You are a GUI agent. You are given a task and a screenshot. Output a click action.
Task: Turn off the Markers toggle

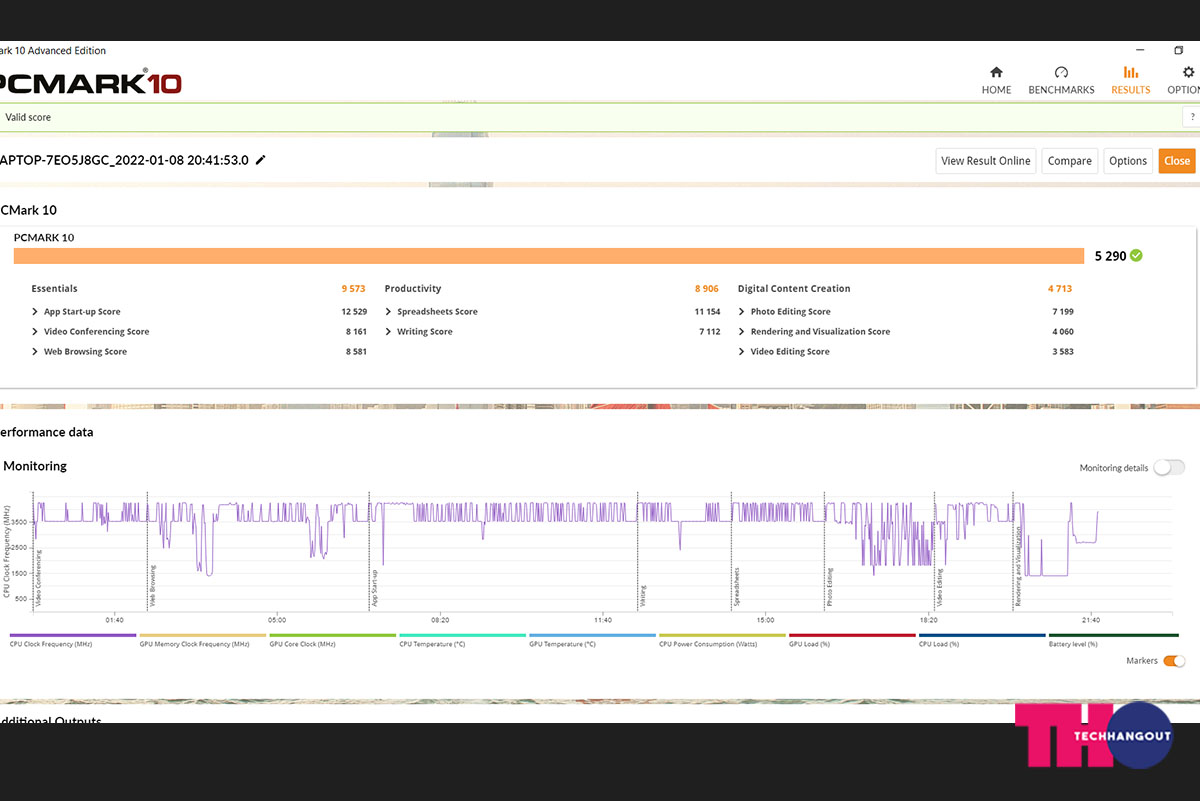click(x=1175, y=661)
